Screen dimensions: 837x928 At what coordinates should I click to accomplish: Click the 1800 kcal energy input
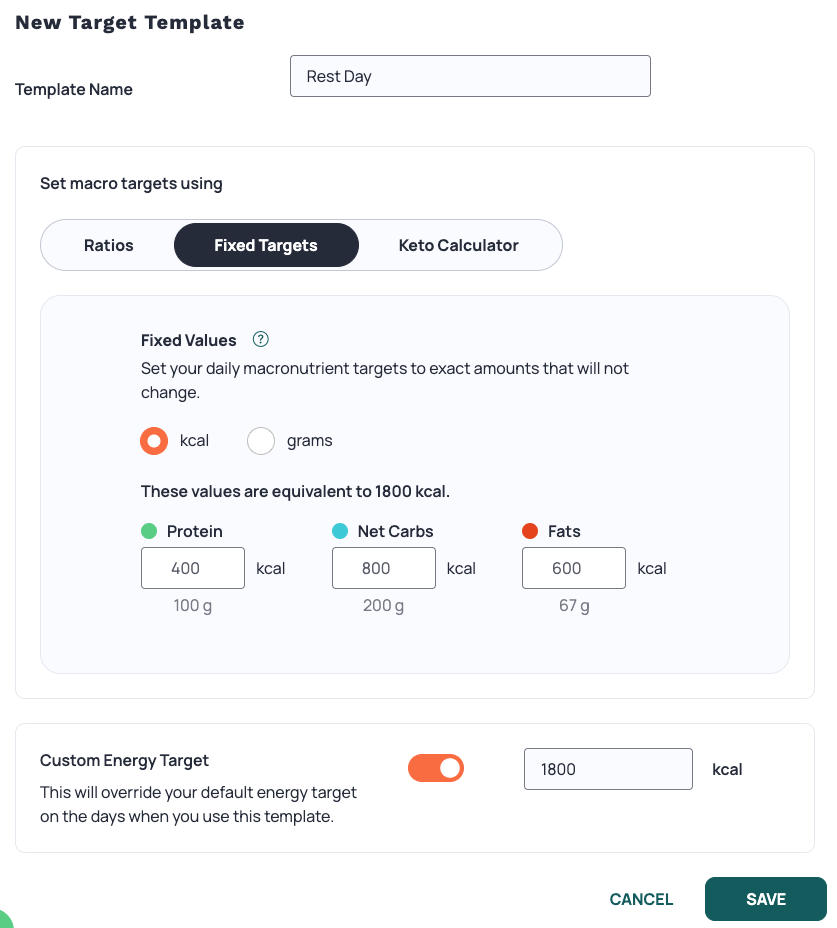(608, 768)
